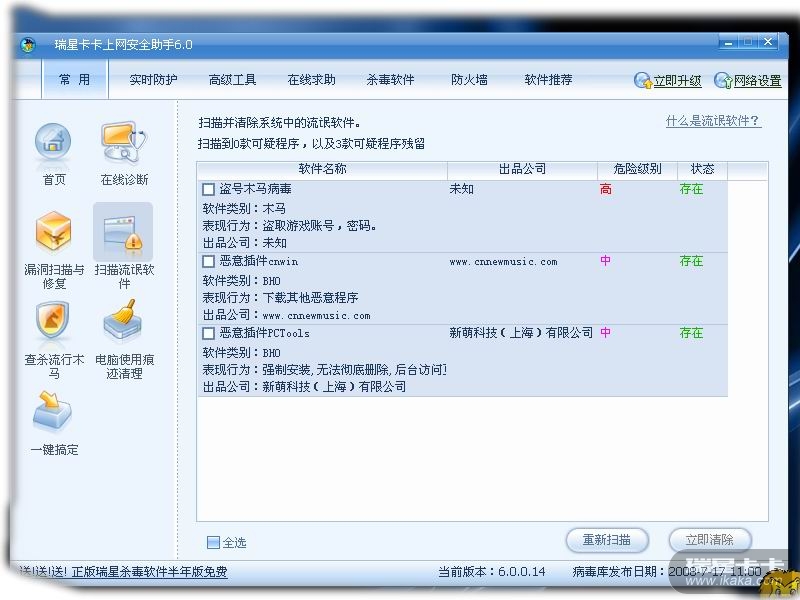Switch to the 防火墙 tab
The image size is (800, 600).
click(x=469, y=80)
